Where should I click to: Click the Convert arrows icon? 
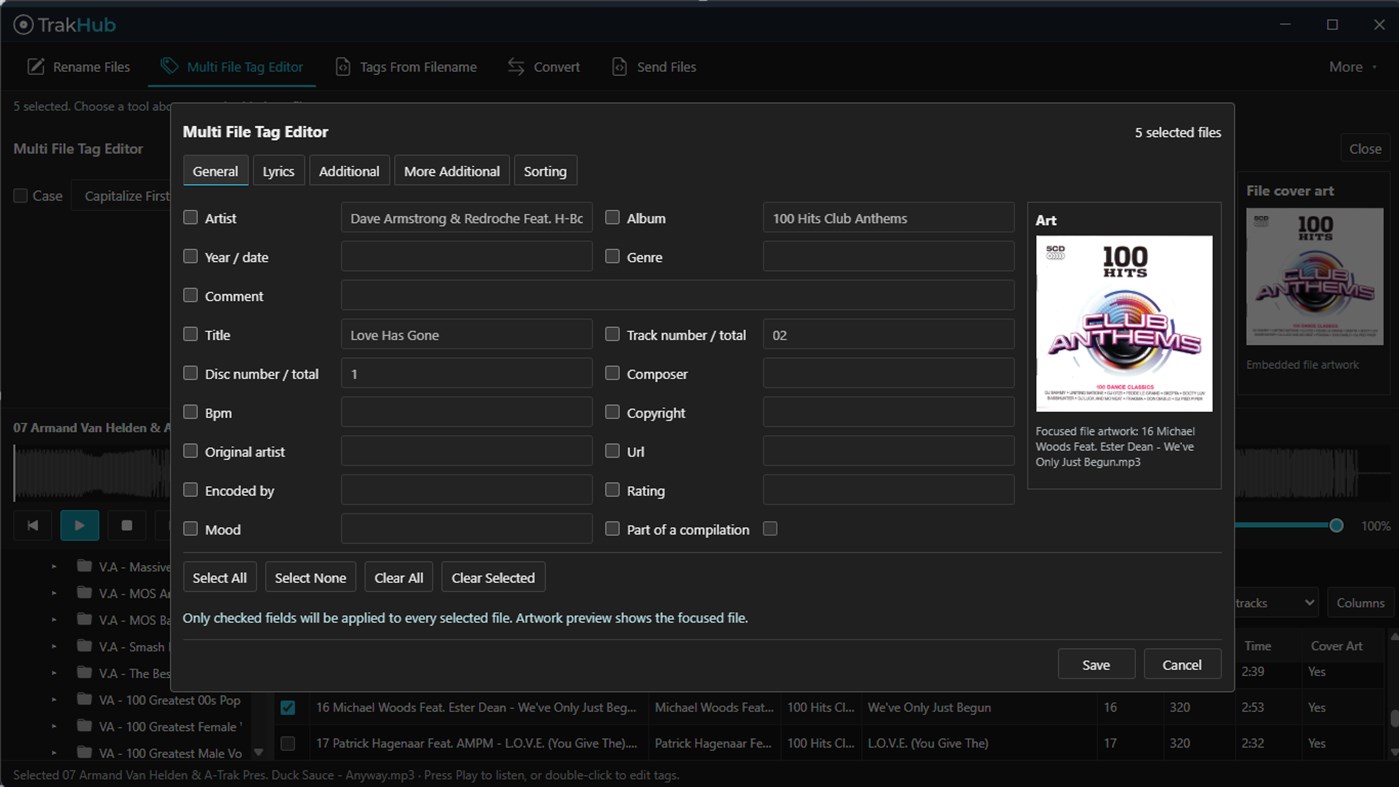[x=516, y=67]
